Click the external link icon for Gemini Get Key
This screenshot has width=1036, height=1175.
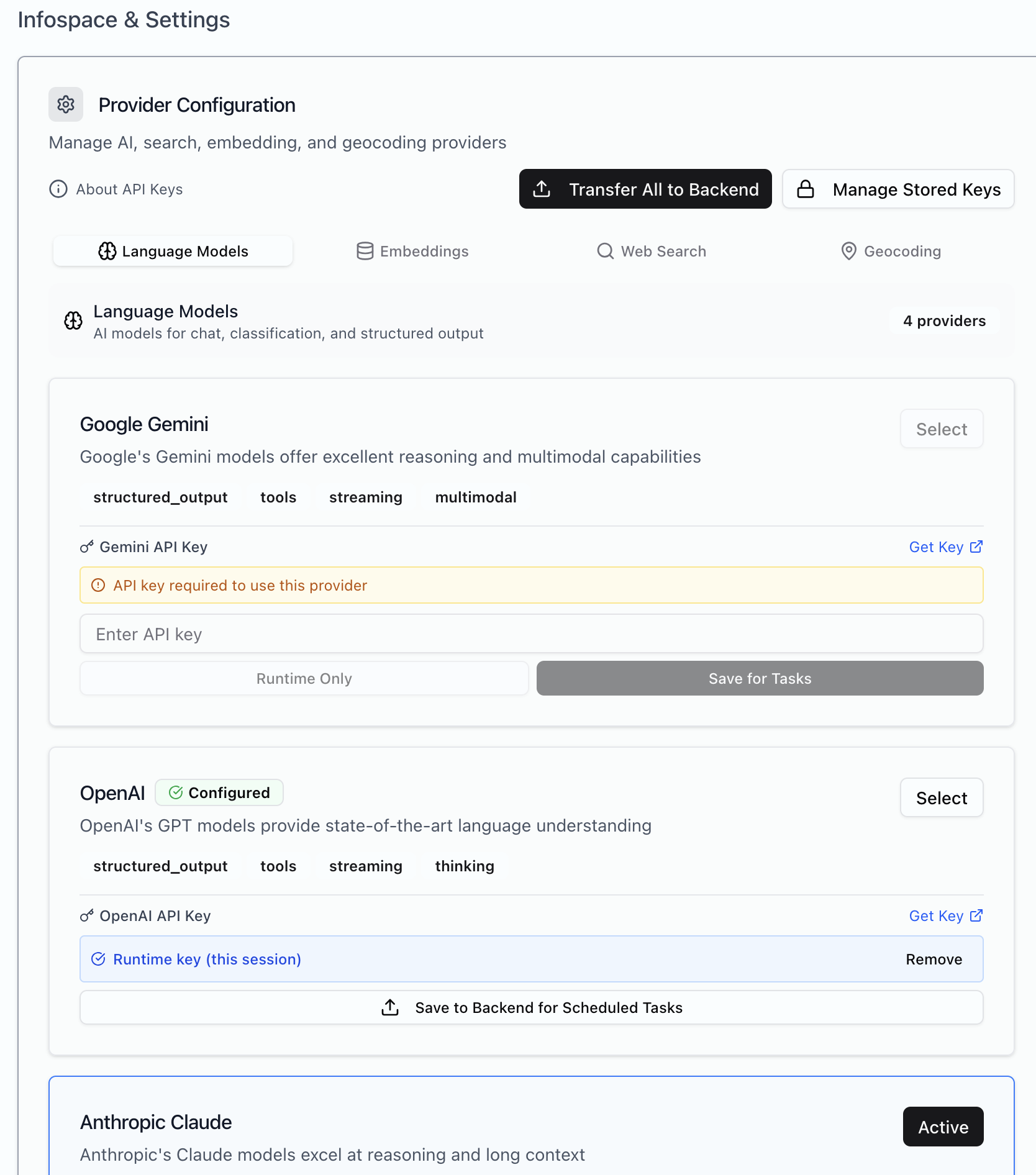(976, 547)
